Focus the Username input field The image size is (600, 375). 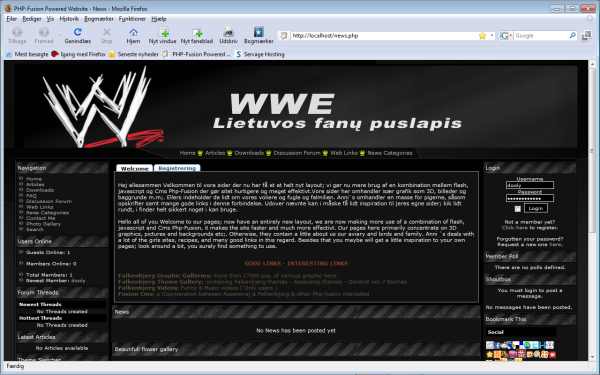click(x=530, y=185)
